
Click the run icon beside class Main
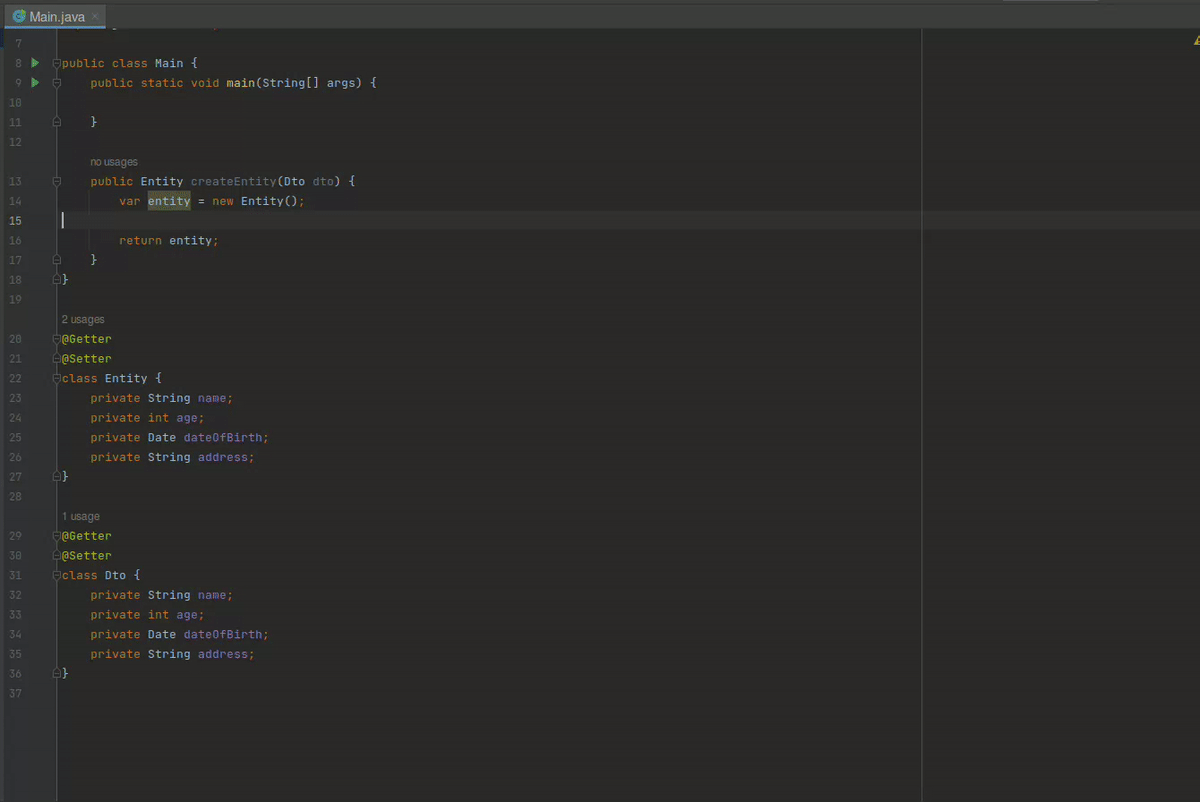tap(35, 63)
